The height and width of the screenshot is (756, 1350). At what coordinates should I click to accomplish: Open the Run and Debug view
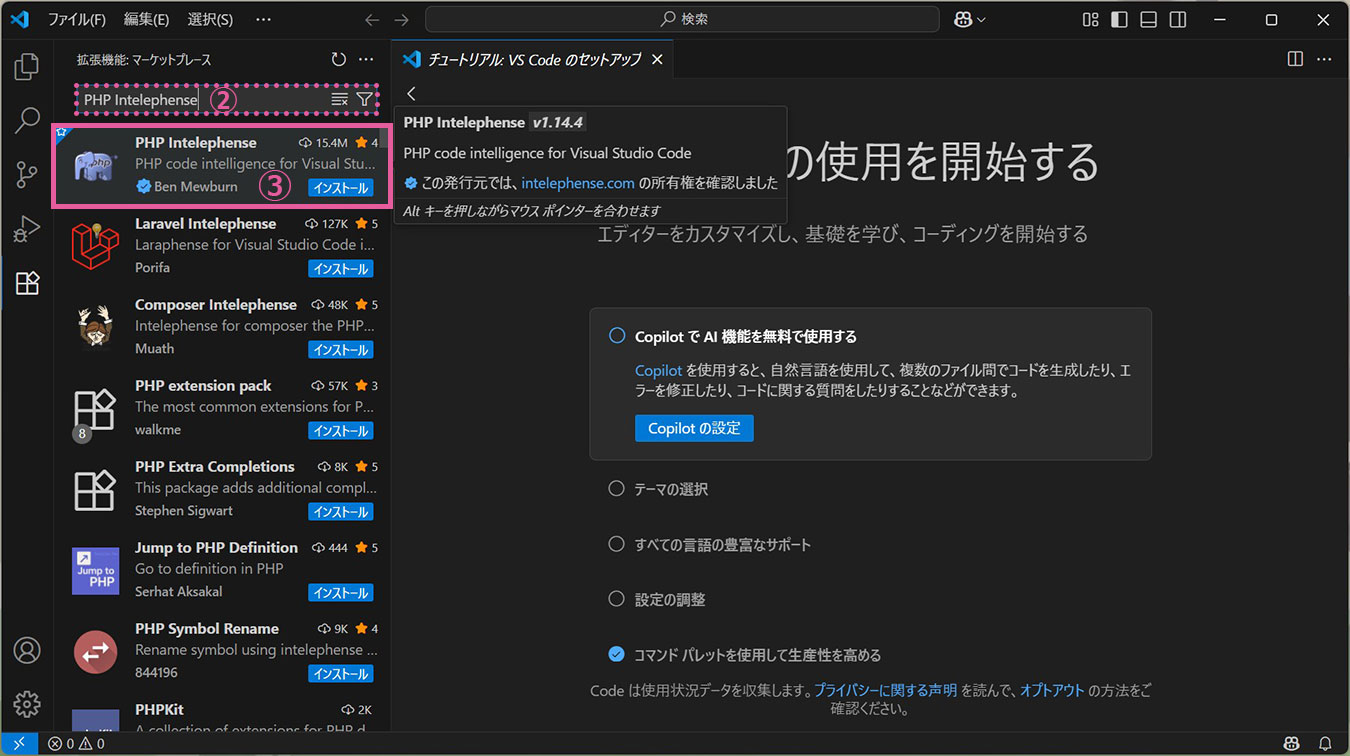(x=27, y=229)
